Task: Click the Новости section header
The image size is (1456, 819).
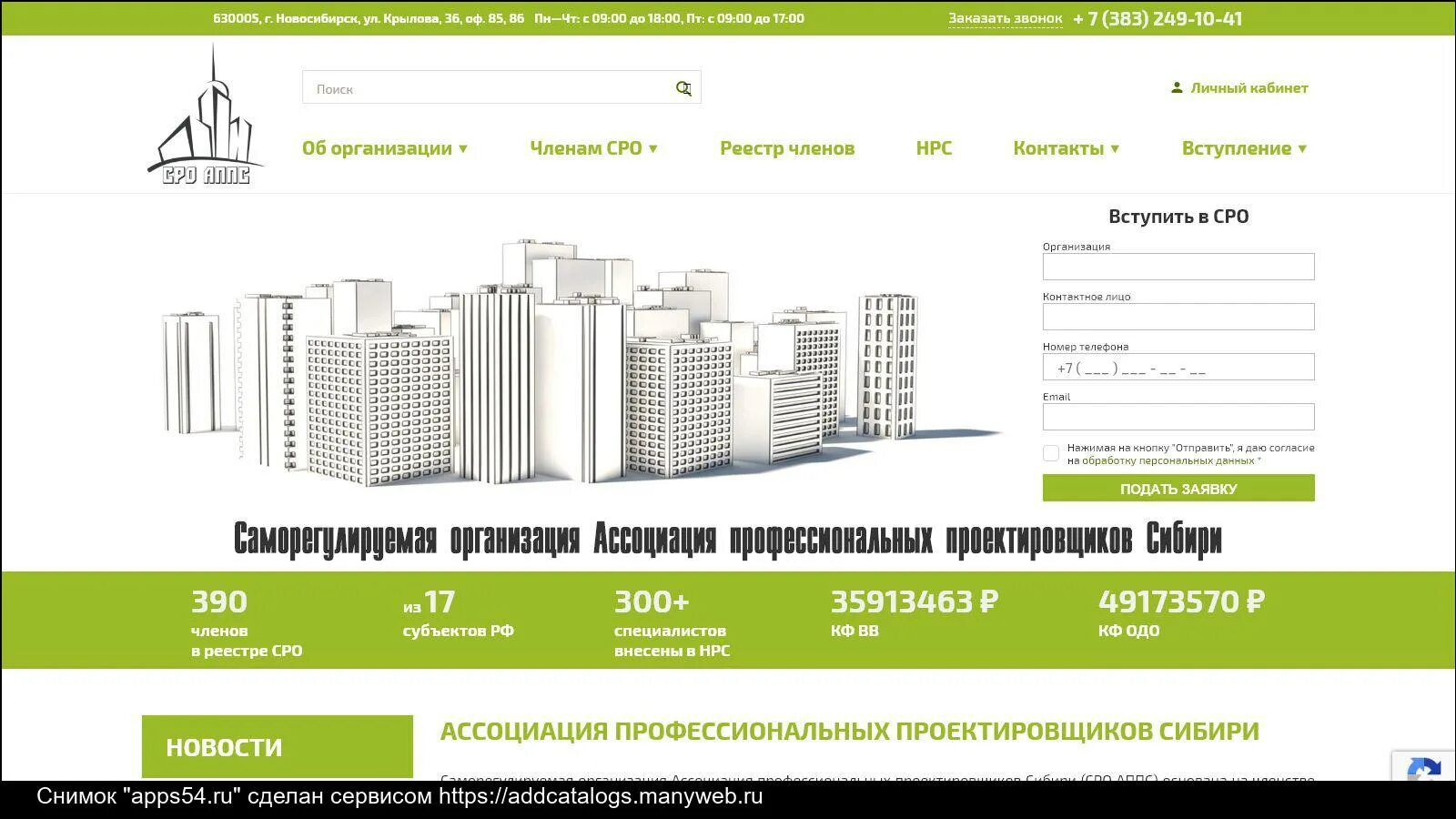Action: pyautogui.click(x=278, y=747)
